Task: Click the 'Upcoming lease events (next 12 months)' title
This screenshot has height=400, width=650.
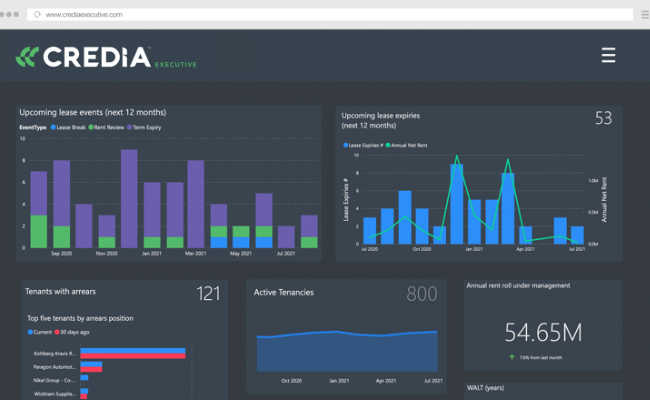Action: [93, 112]
